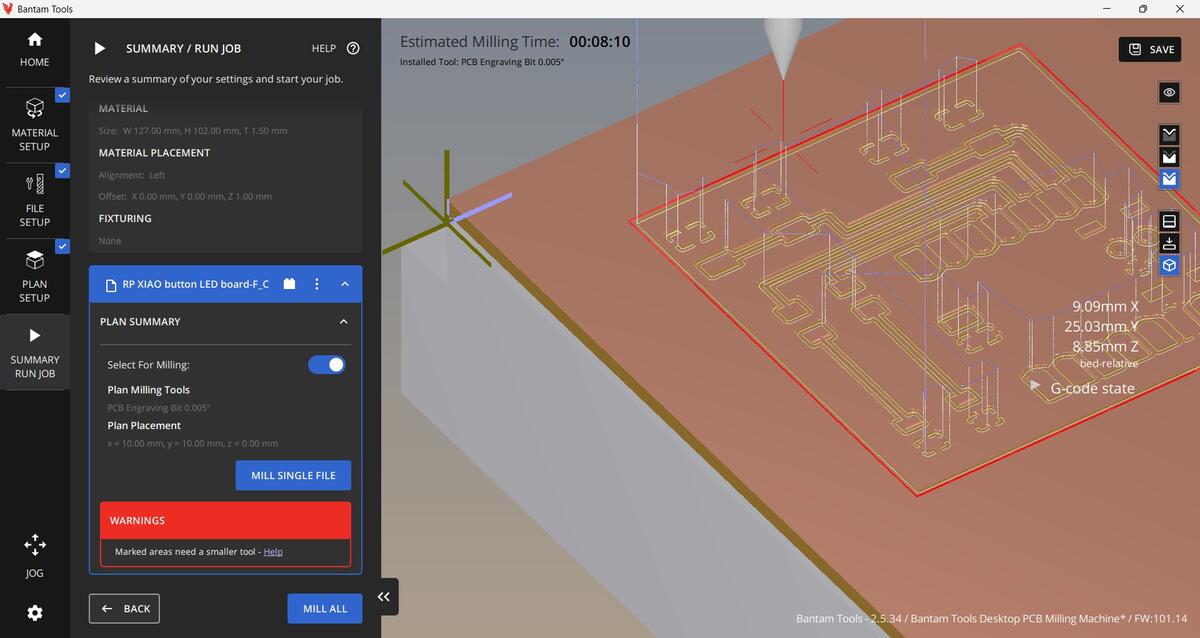
Task: Select the Summary Run Job step
Action: [x=35, y=353]
